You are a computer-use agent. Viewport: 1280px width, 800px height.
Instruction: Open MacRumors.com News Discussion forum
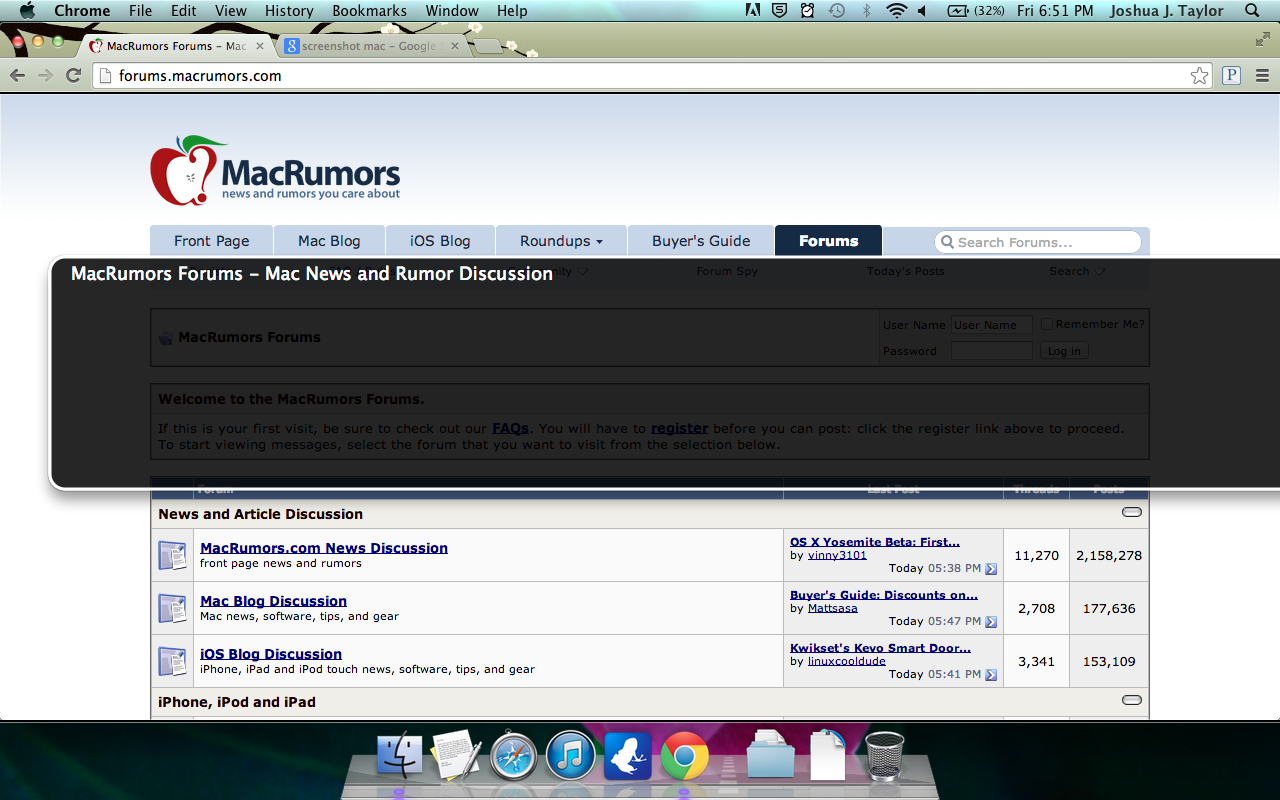pos(324,548)
